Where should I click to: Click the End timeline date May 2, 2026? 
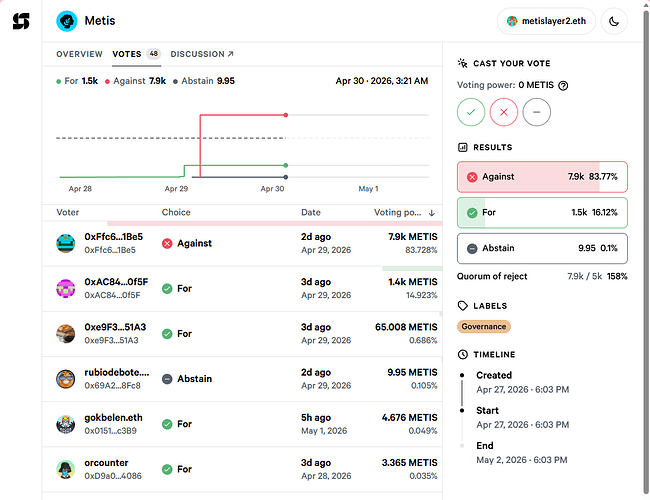[521, 460]
